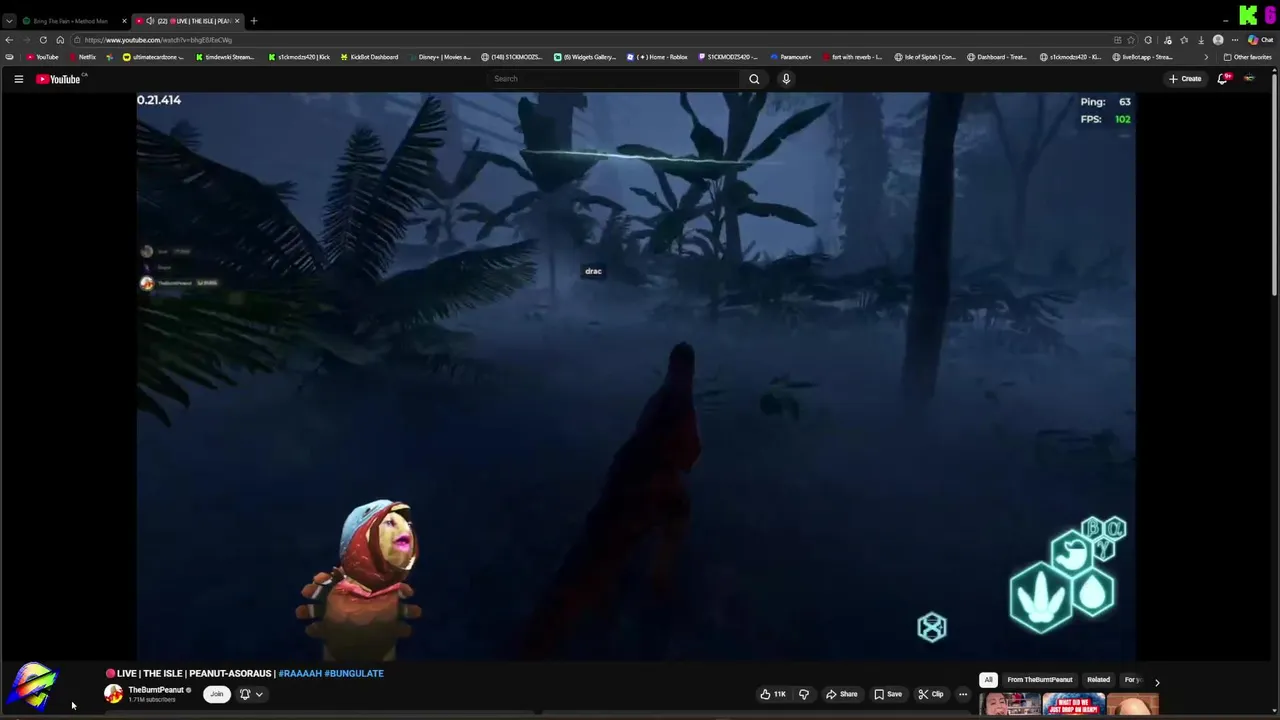The width and height of the screenshot is (1280, 720).
Task: Open the first recommended video thumbnail
Action: click(x=1010, y=705)
